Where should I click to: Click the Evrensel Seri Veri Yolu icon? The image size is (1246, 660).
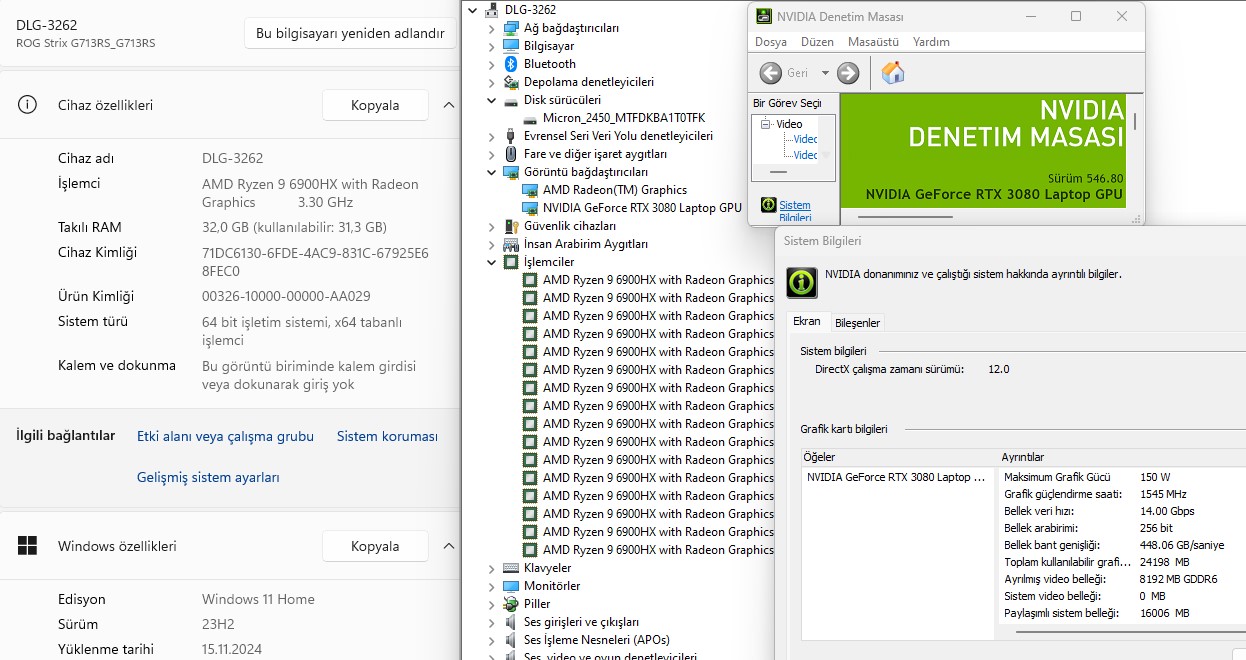click(511, 136)
